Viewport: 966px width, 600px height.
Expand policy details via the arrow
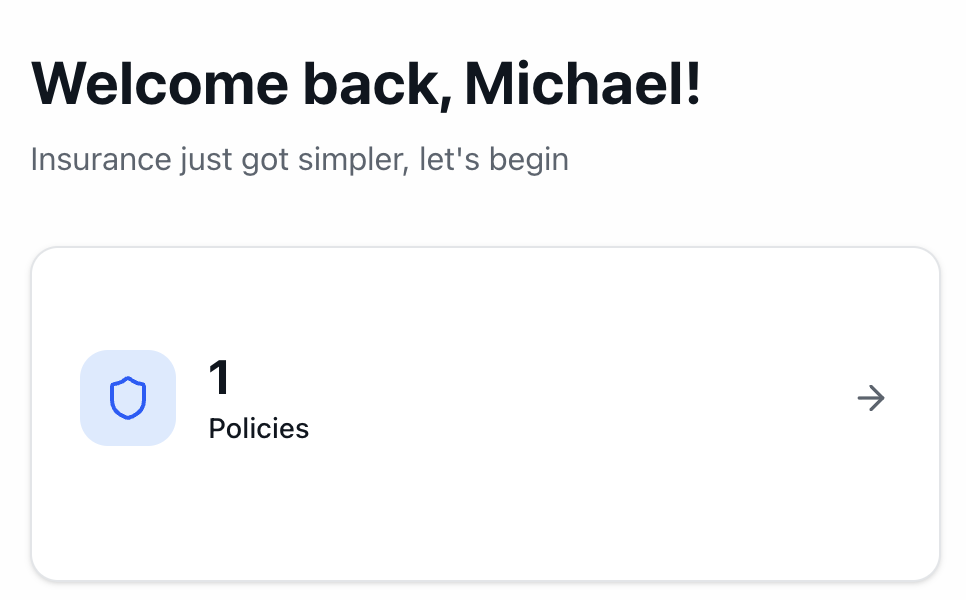(871, 399)
